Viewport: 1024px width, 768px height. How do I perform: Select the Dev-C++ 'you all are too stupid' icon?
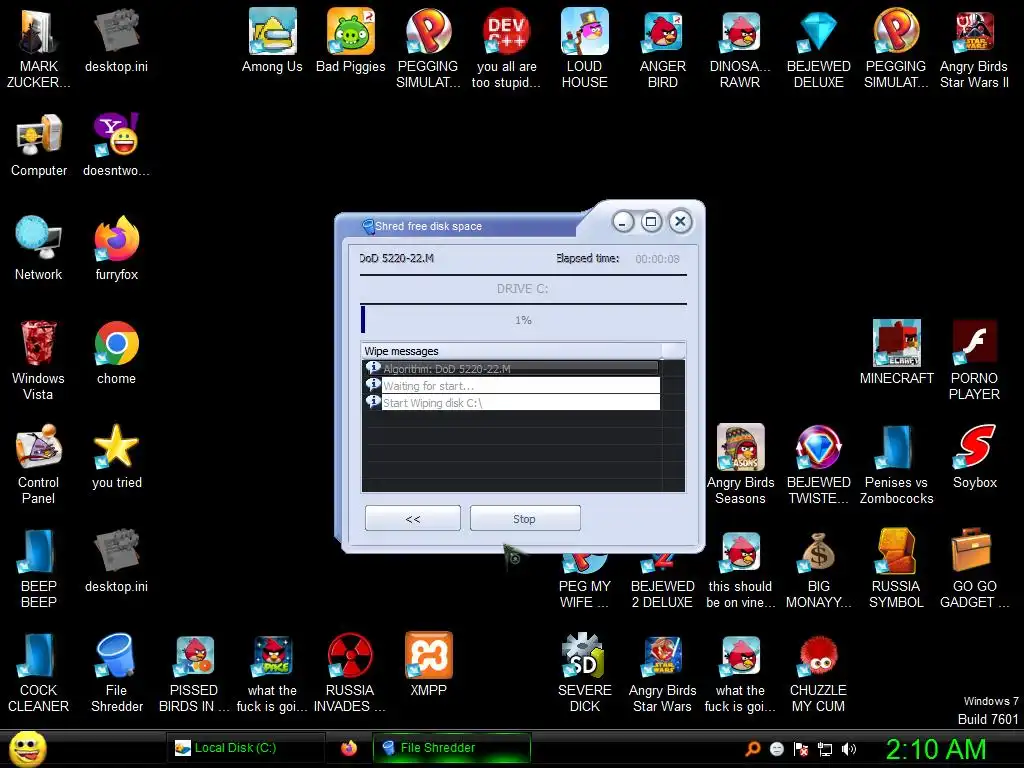coord(506,48)
